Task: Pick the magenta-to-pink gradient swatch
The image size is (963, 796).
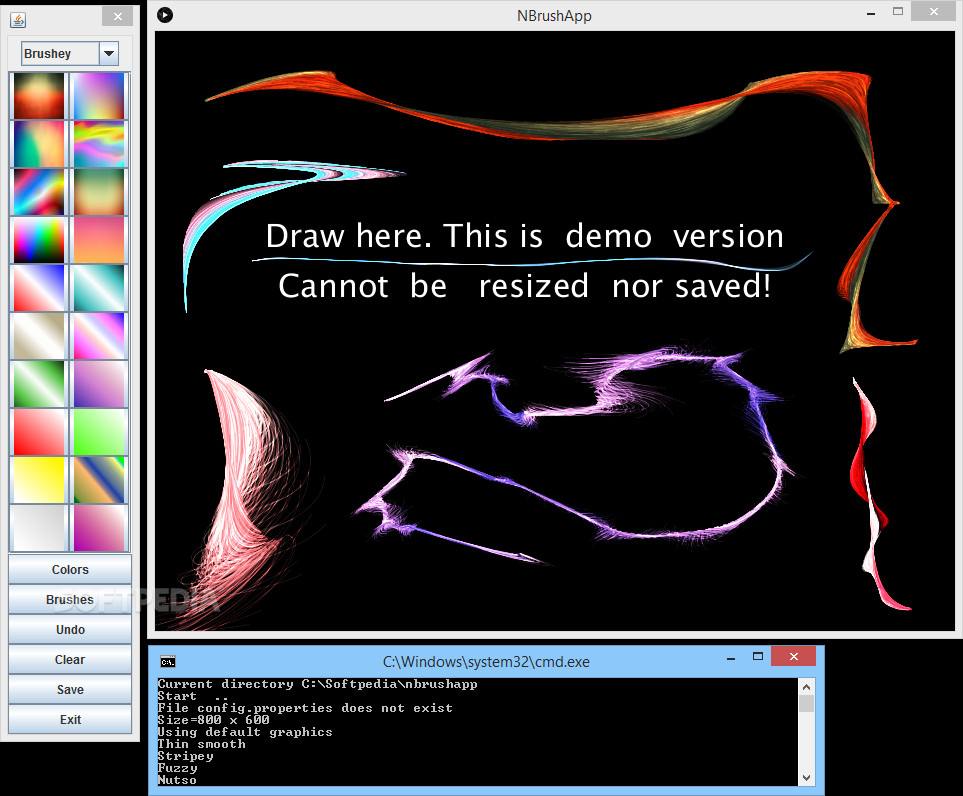Action: [99, 528]
